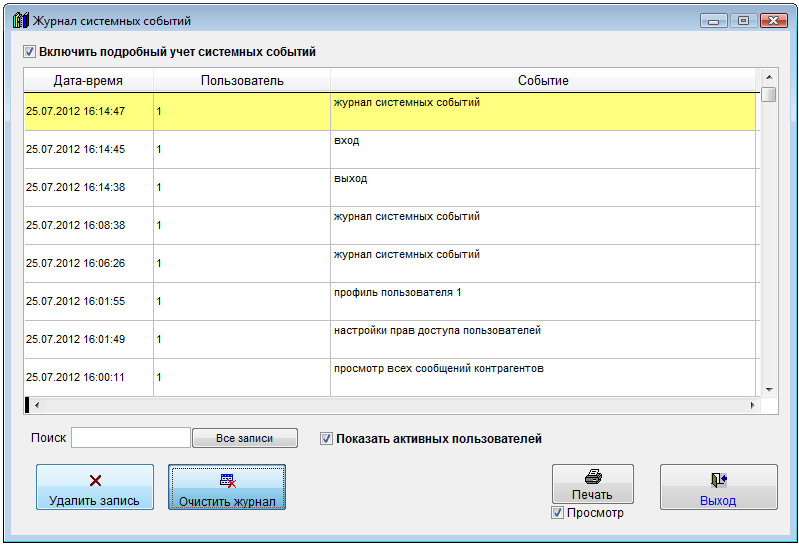Select row dated 25.07.2012 16:01:55
This screenshot has height=545, width=799.
pyautogui.click(x=390, y=302)
